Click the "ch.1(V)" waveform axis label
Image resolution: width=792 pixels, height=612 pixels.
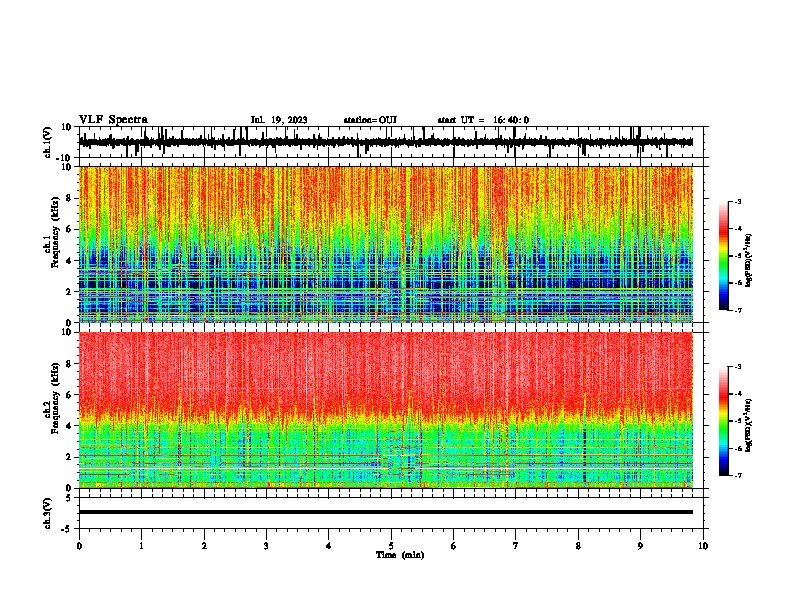(x=48, y=142)
